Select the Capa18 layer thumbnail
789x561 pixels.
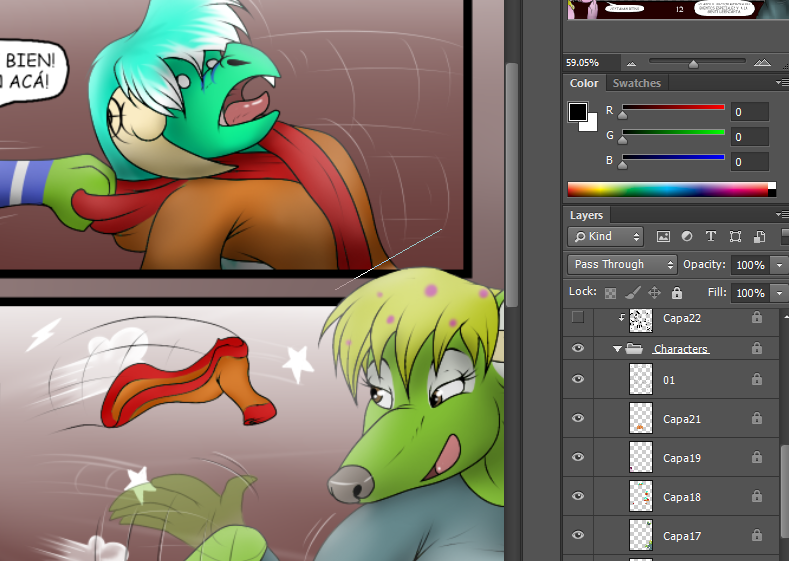[x=641, y=496]
